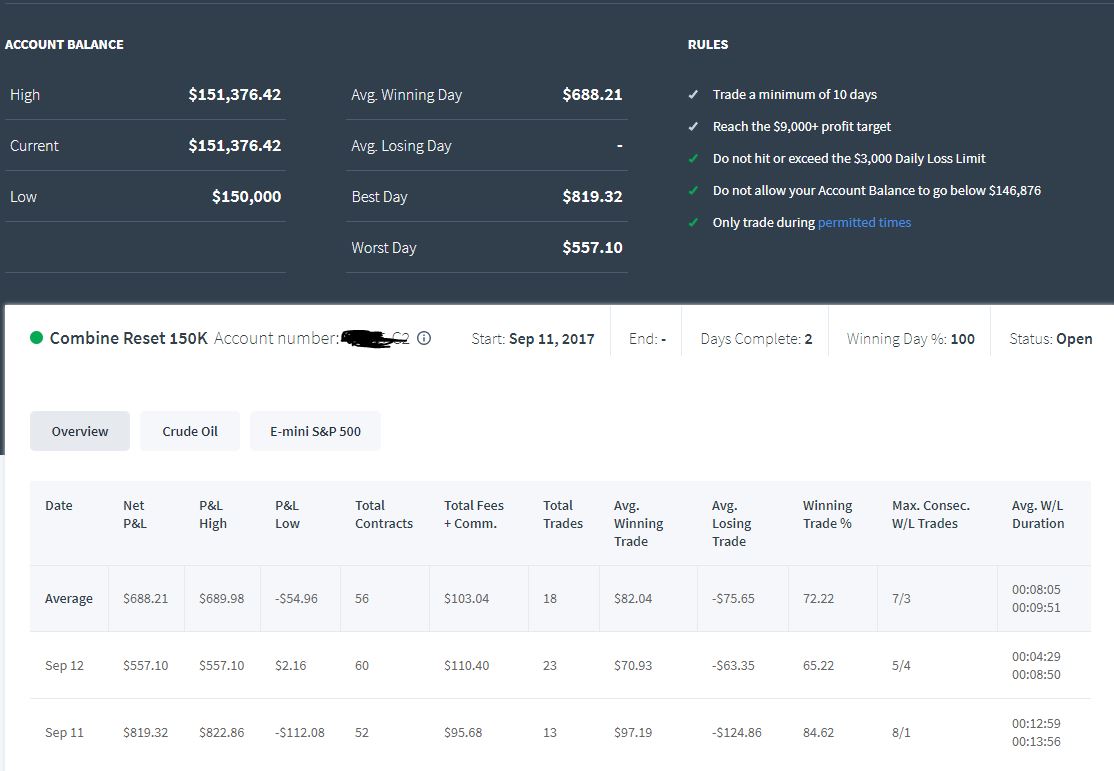Click the green status dot beside Combine Reset 150K

point(36,338)
